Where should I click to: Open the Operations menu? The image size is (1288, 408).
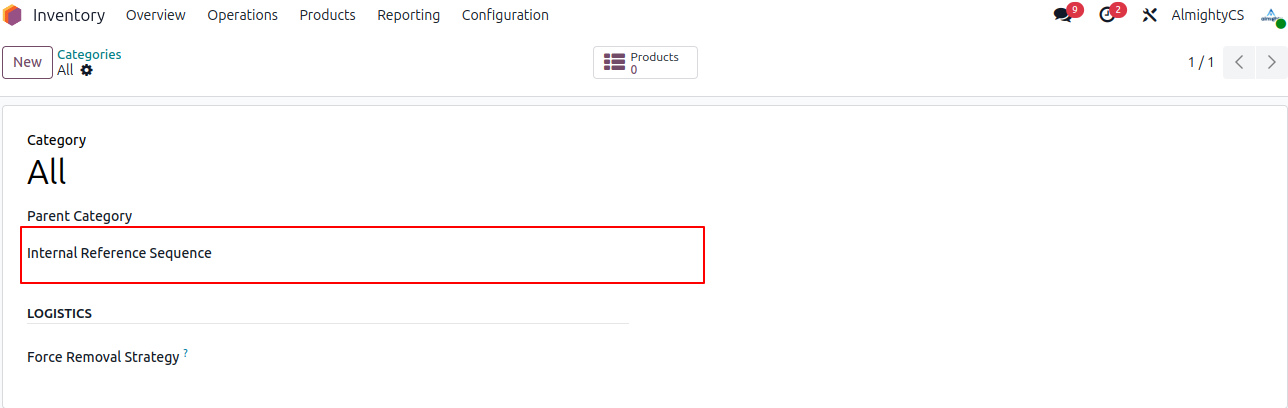pyautogui.click(x=242, y=15)
